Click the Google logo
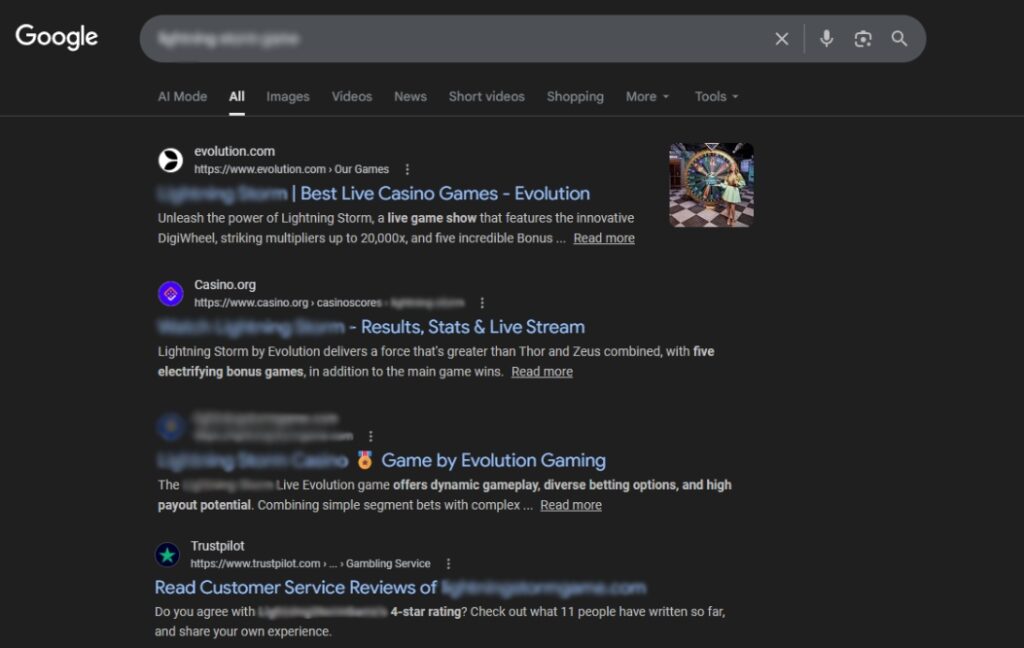1024x648 pixels. (57, 37)
